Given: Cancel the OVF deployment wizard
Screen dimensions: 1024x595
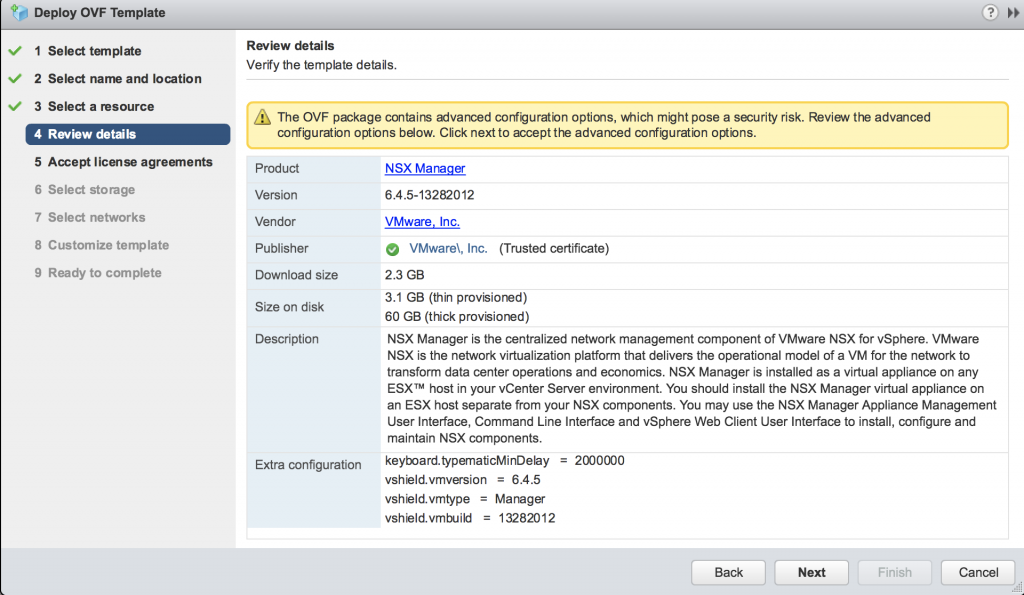Looking at the screenshot, I should (978, 572).
